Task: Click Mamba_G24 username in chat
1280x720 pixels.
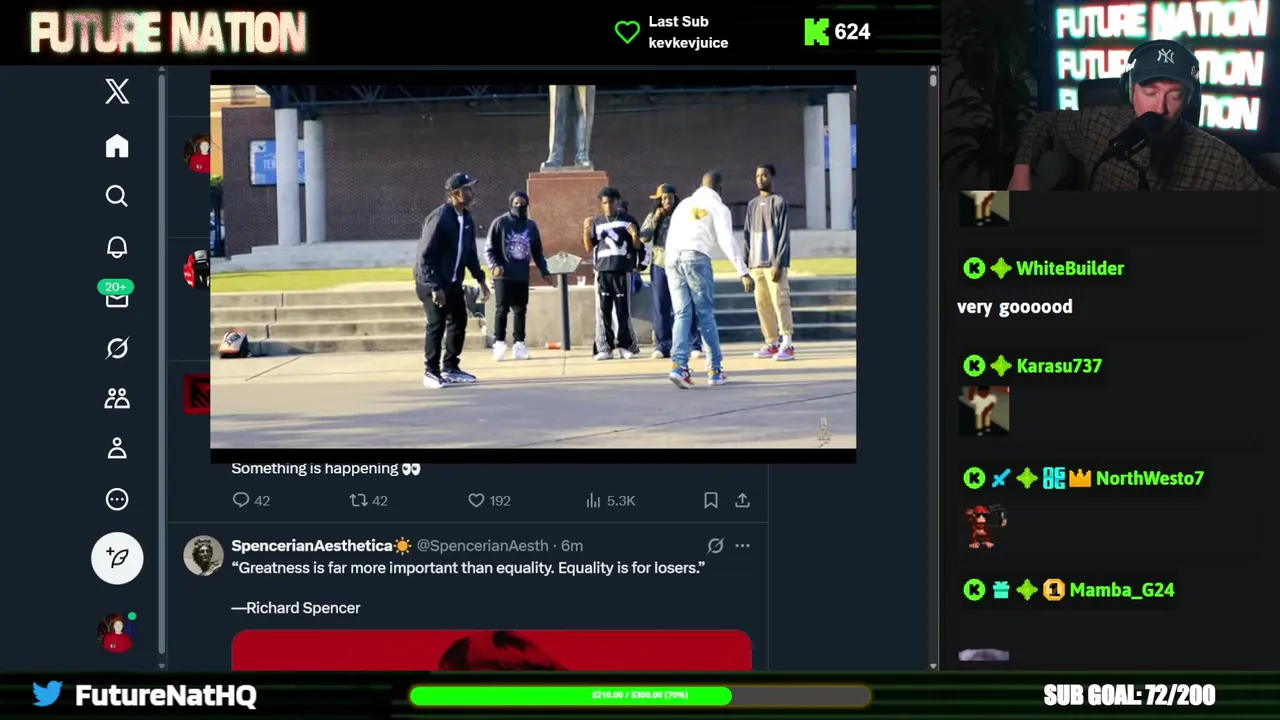Action: coord(1122,590)
